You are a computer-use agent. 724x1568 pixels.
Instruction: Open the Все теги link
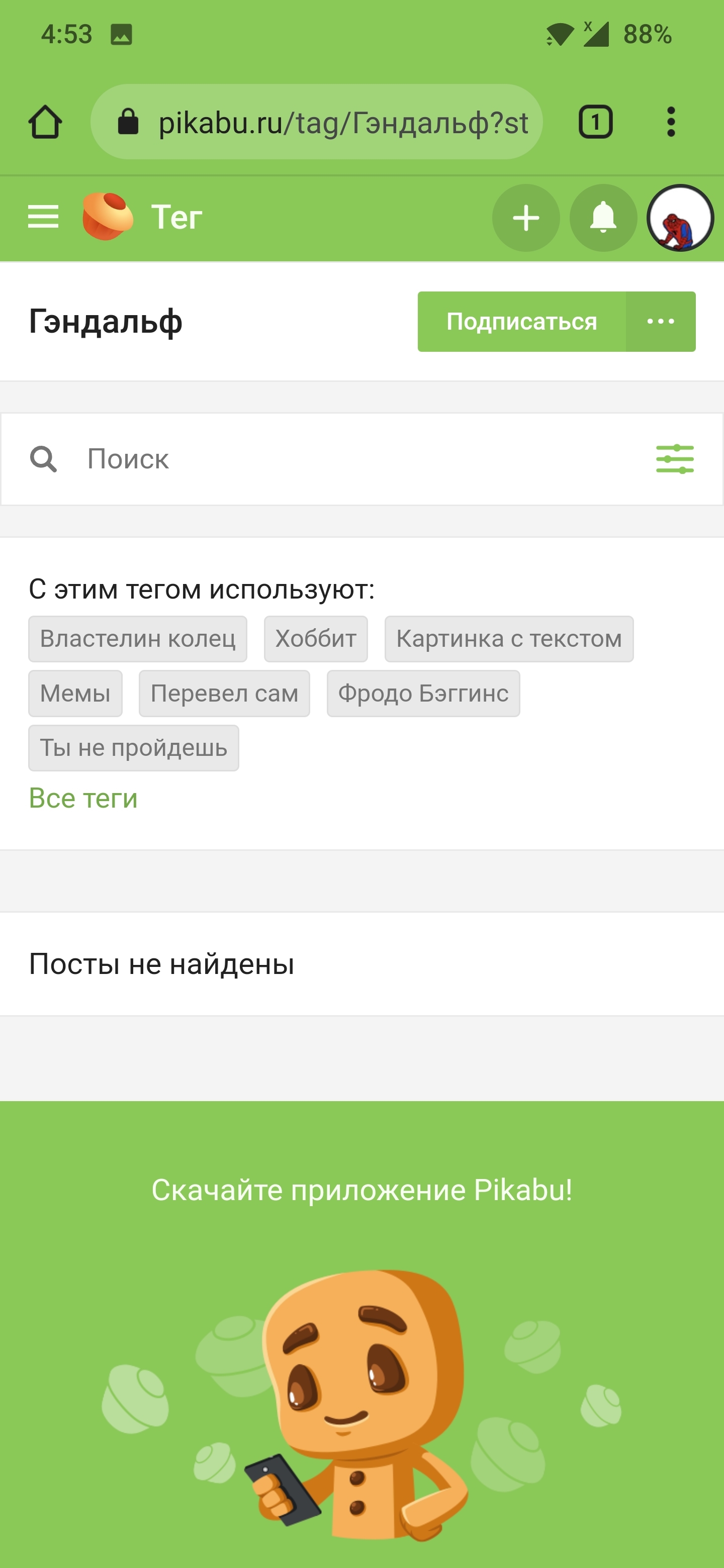point(83,799)
